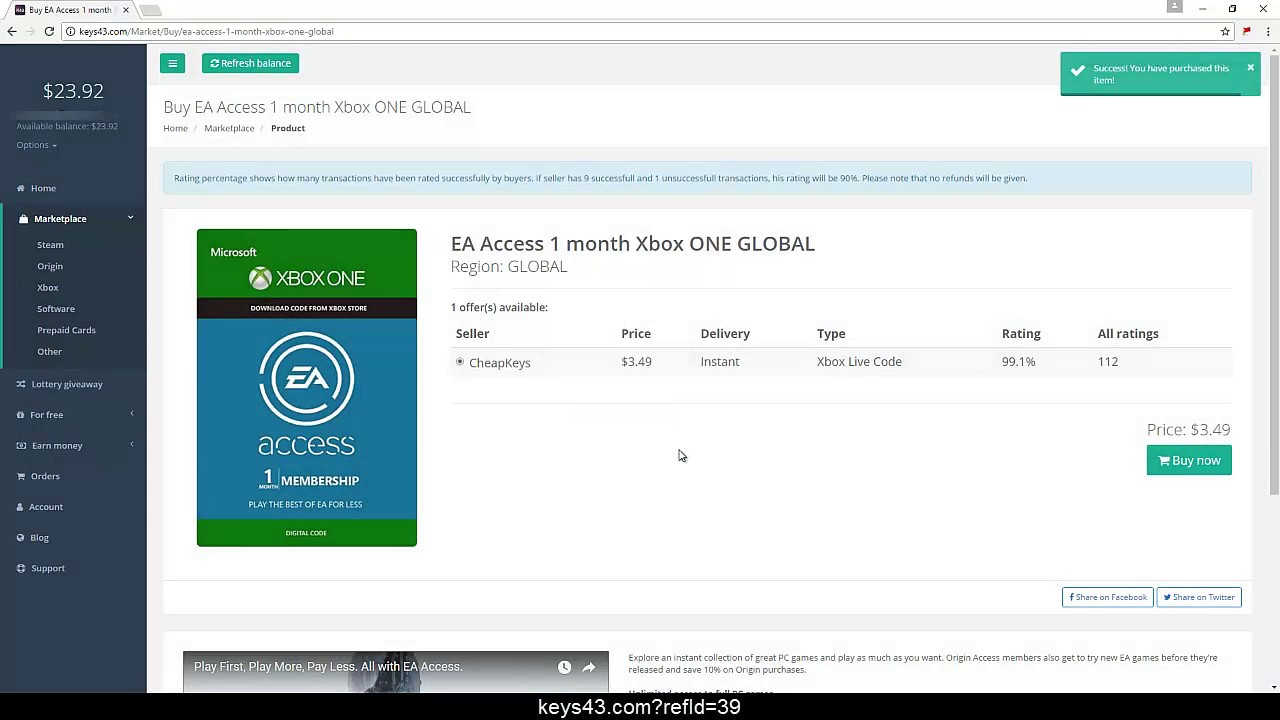Open the Steam marketplace category
This screenshot has width=1280, height=720.
(x=50, y=245)
